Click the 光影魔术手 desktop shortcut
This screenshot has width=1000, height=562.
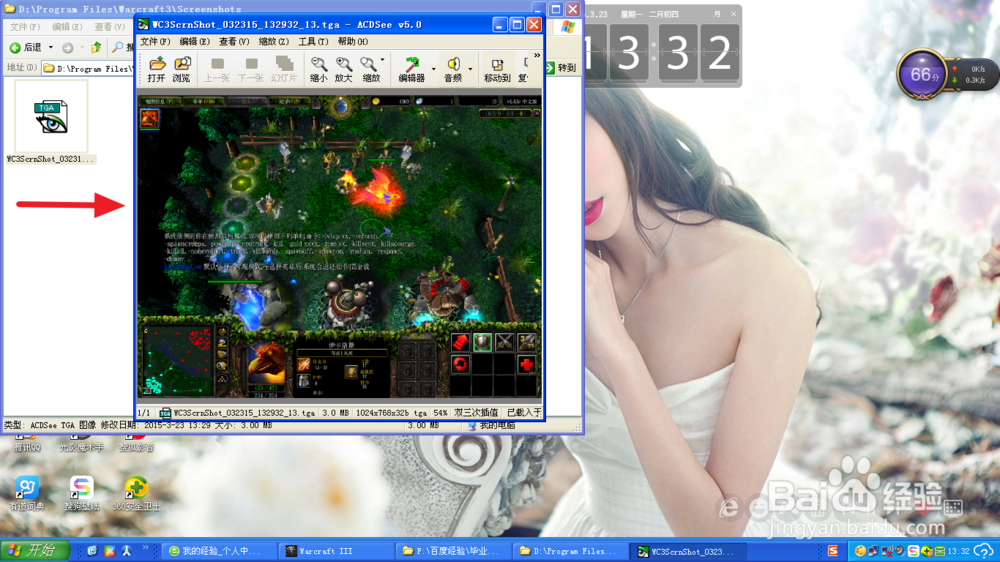82,443
